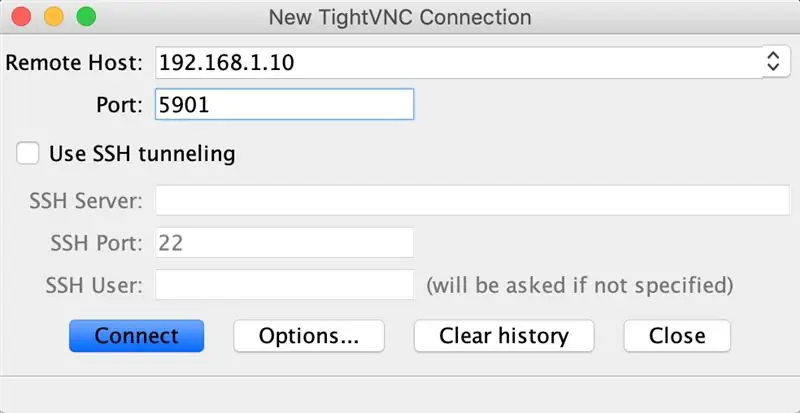Click the Use SSH tunneling label text
The image size is (800, 413).
point(142,154)
